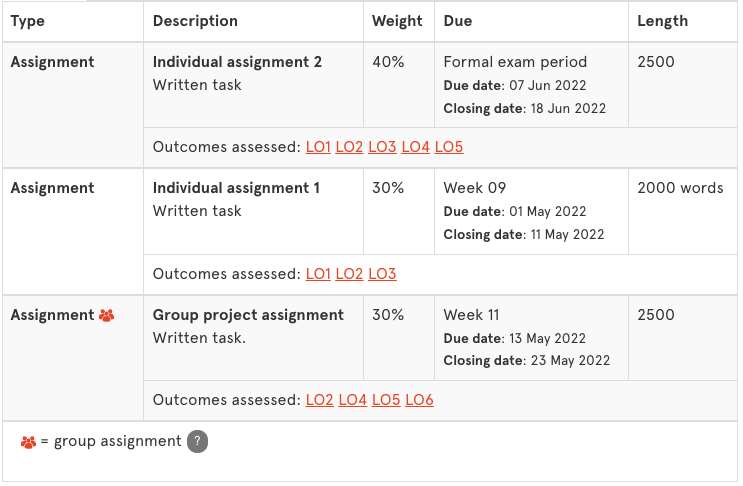Image resolution: width=743 pixels, height=486 pixels.
Task: Open LO3 link for Individual assignment 1
Action: (382, 274)
